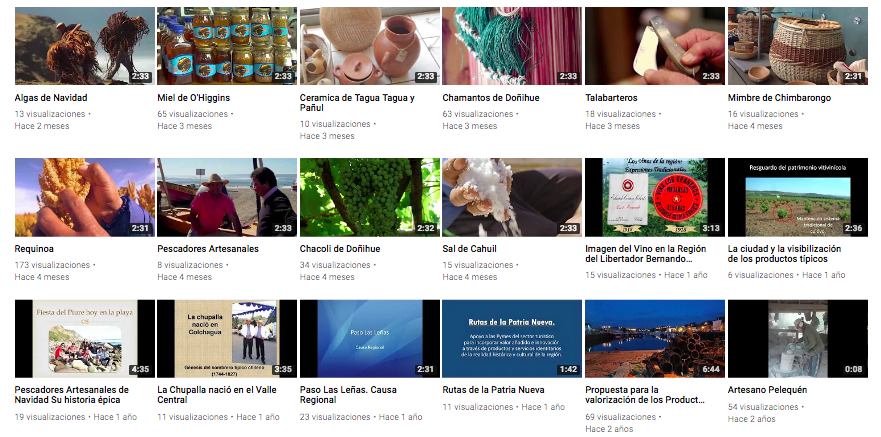Click the Talabarteros video title text
881x437 pixels.
(x=611, y=98)
